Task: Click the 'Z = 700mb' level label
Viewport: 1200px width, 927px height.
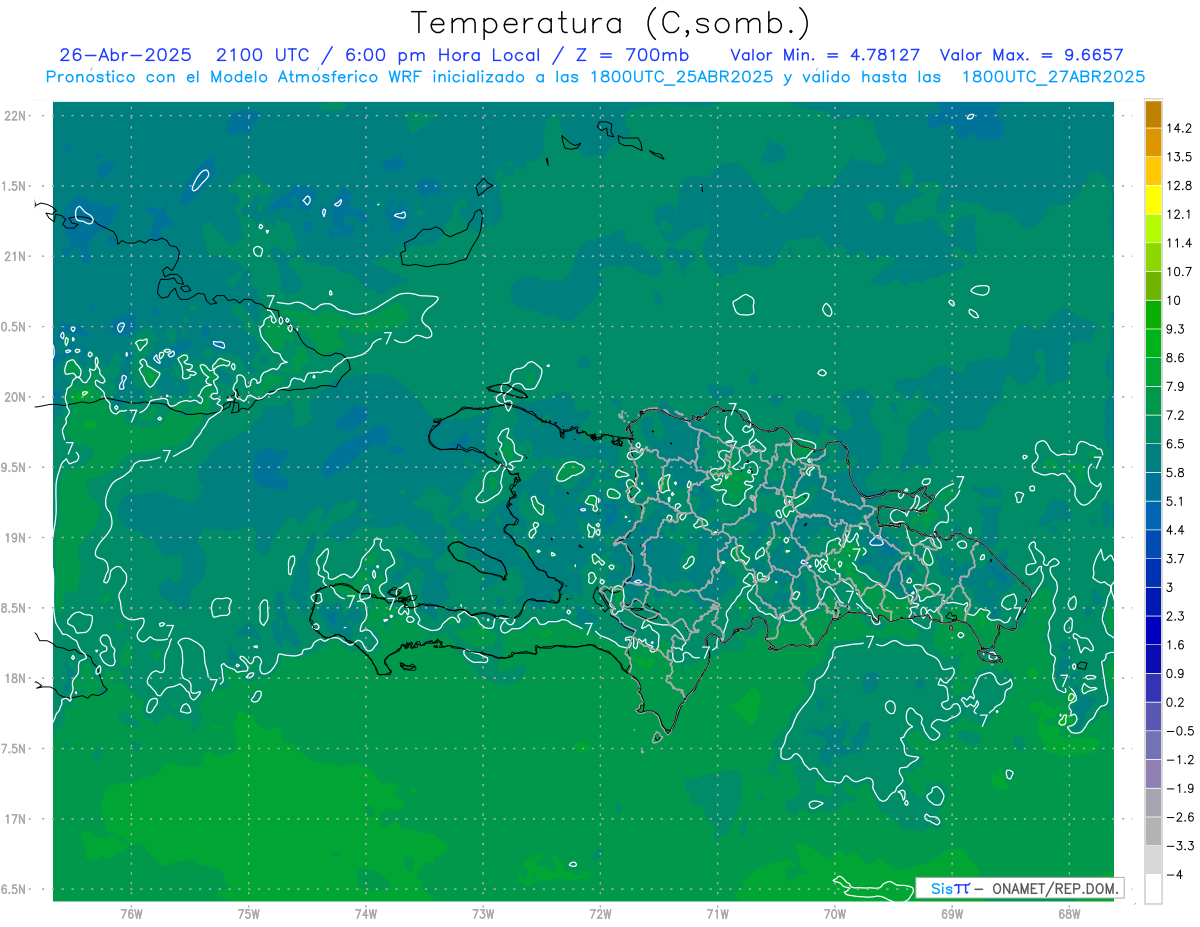Action: [x=628, y=54]
